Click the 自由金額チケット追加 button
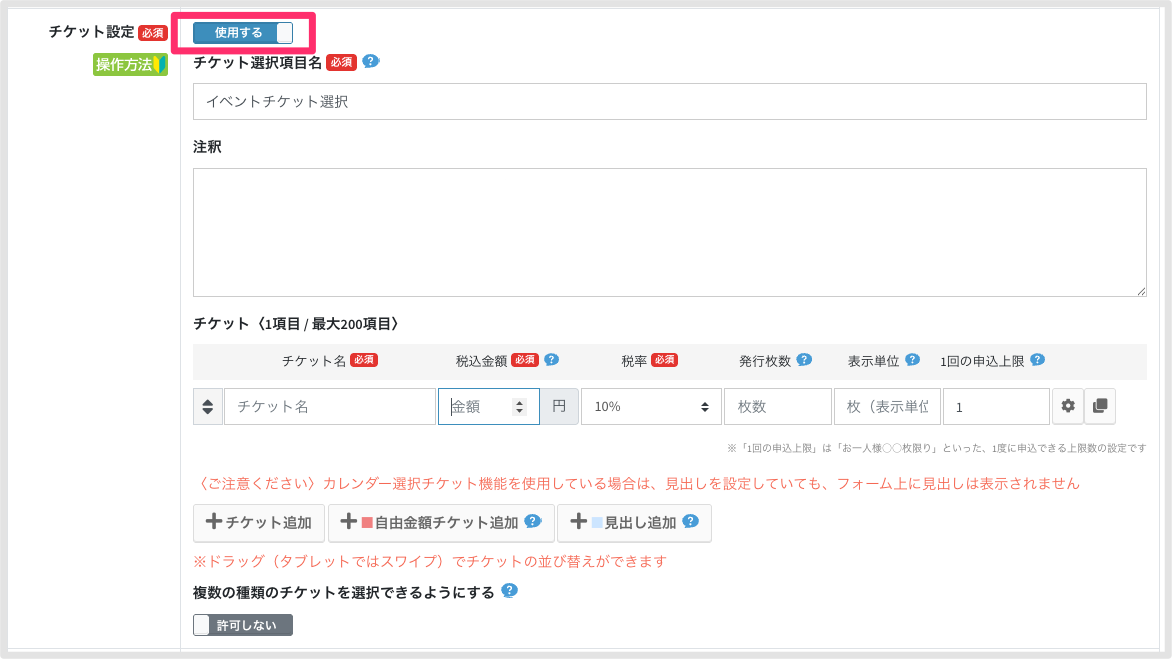This screenshot has width=1172, height=659. tap(441, 522)
